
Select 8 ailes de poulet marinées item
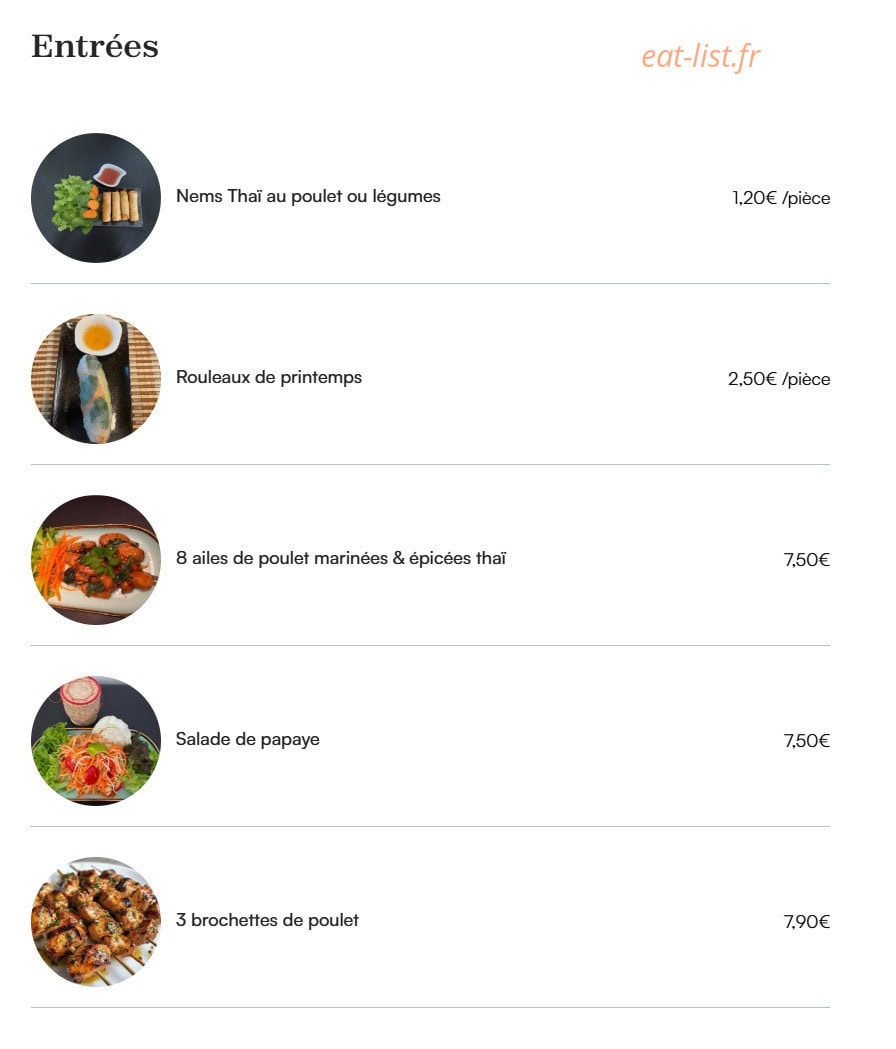[341, 558]
